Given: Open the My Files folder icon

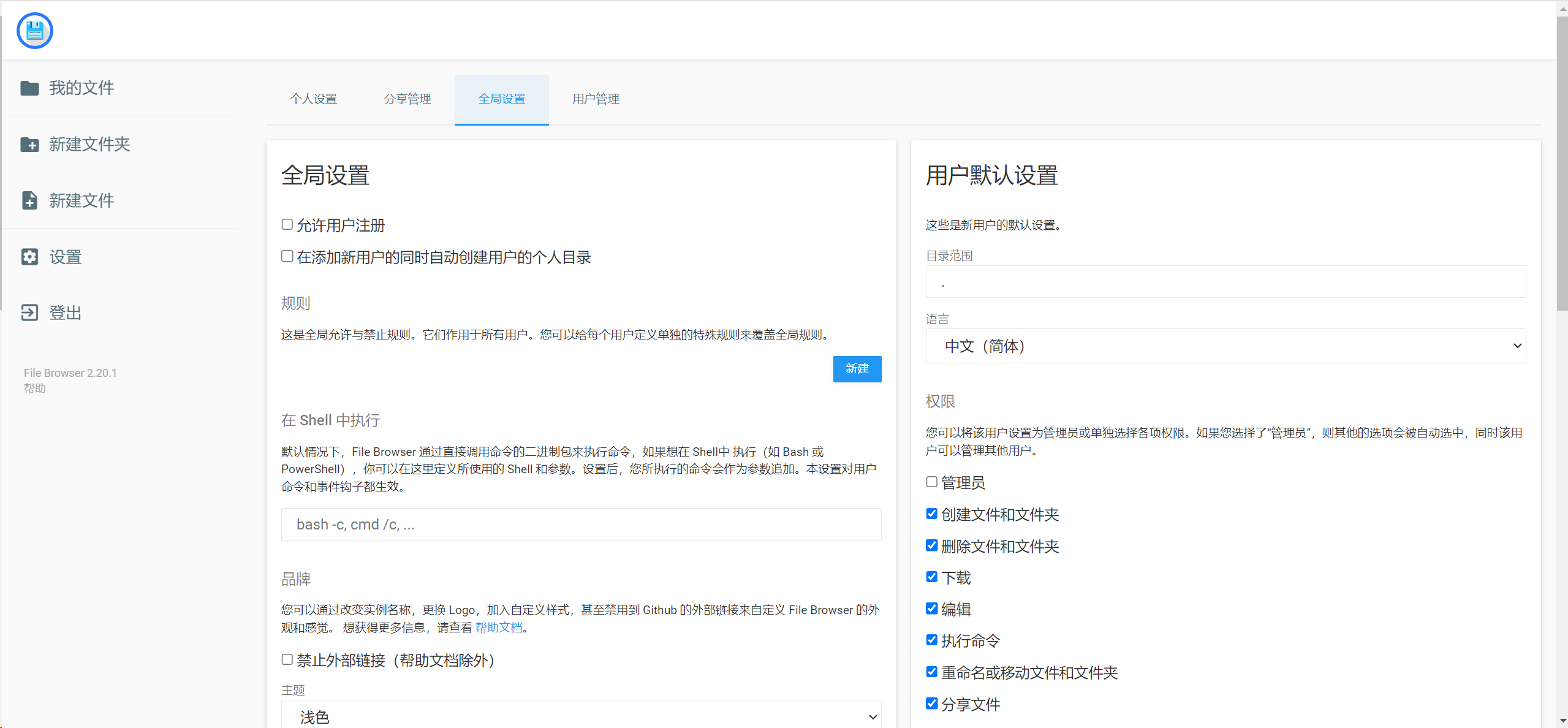Looking at the screenshot, I should (29, 88).
